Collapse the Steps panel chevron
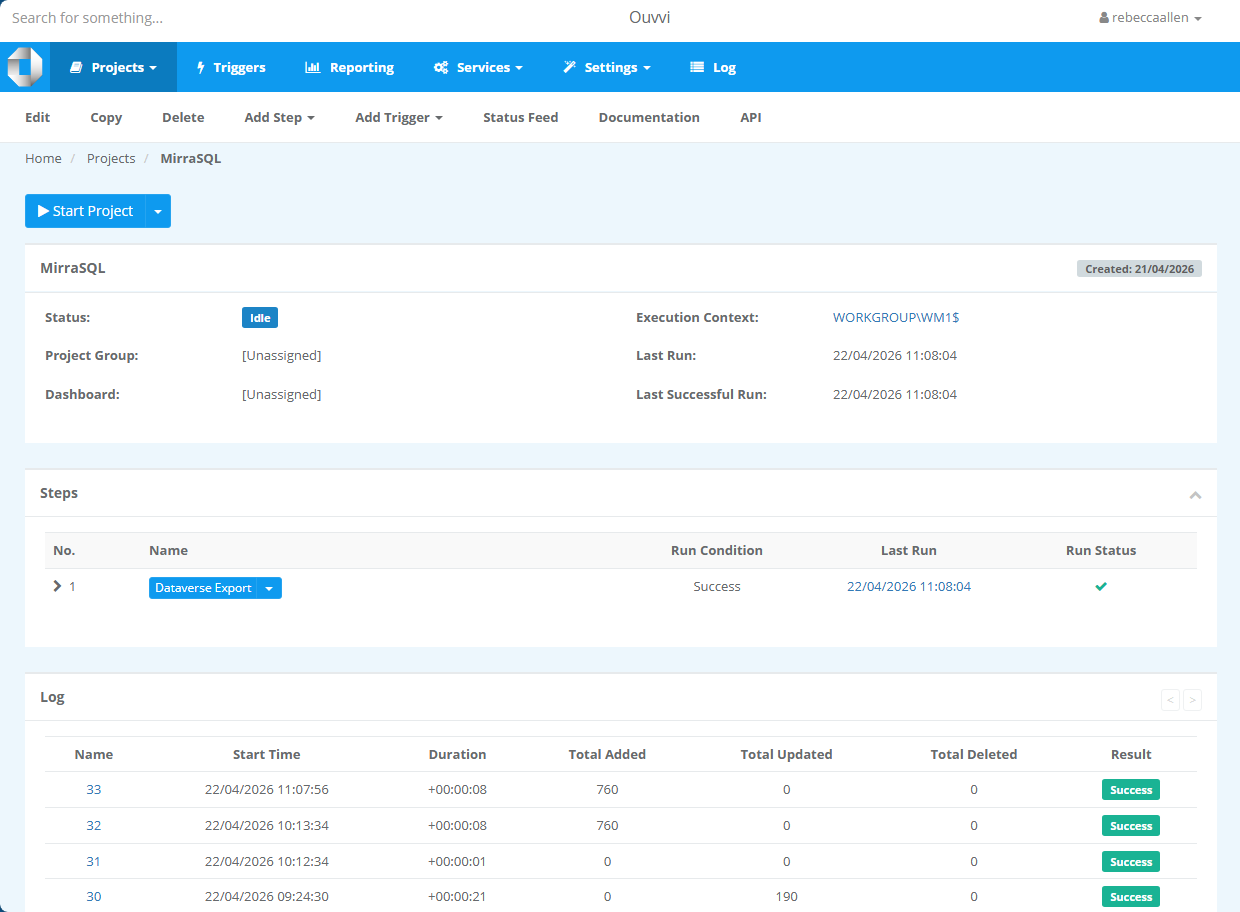The width and height of the screenshot is (1240, 912). tap(1195, 494)
